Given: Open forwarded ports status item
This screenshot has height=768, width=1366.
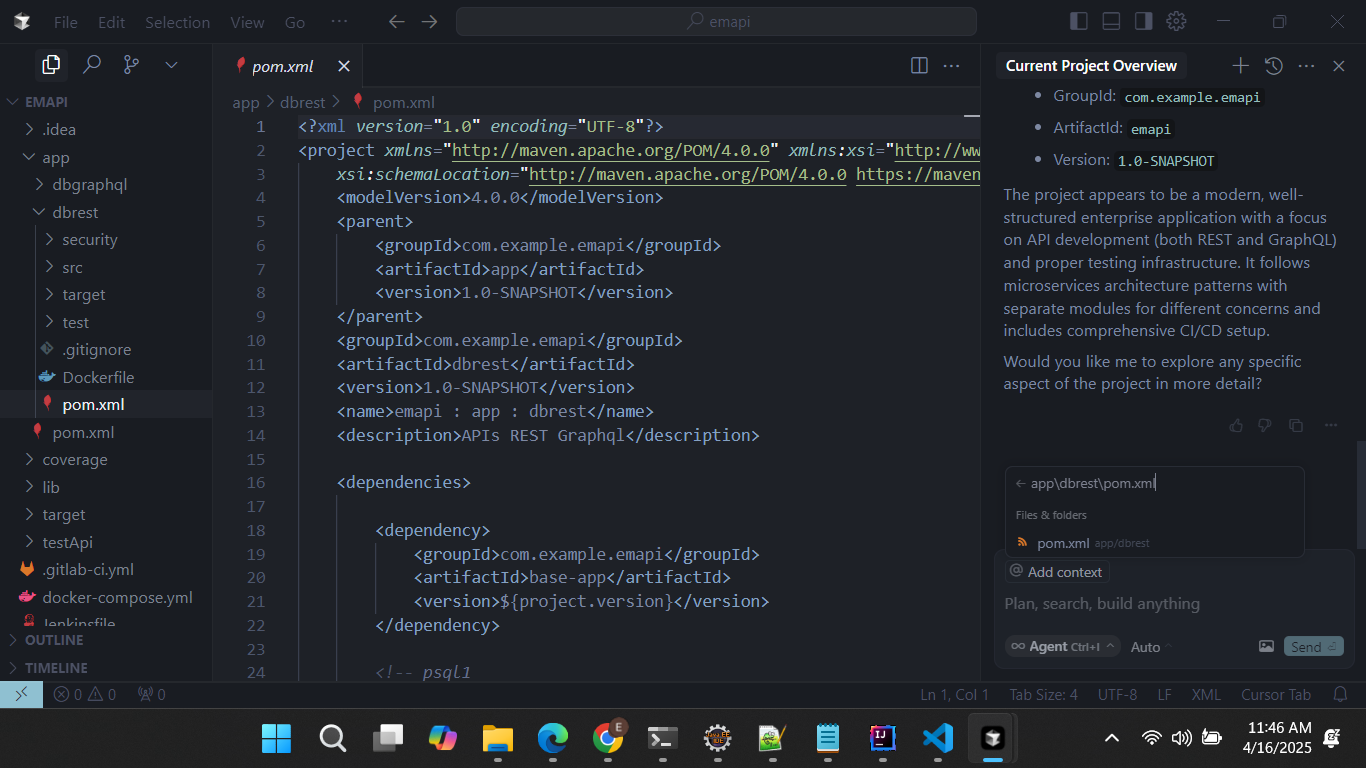Looking at the screenshot, I should point(151,694).
